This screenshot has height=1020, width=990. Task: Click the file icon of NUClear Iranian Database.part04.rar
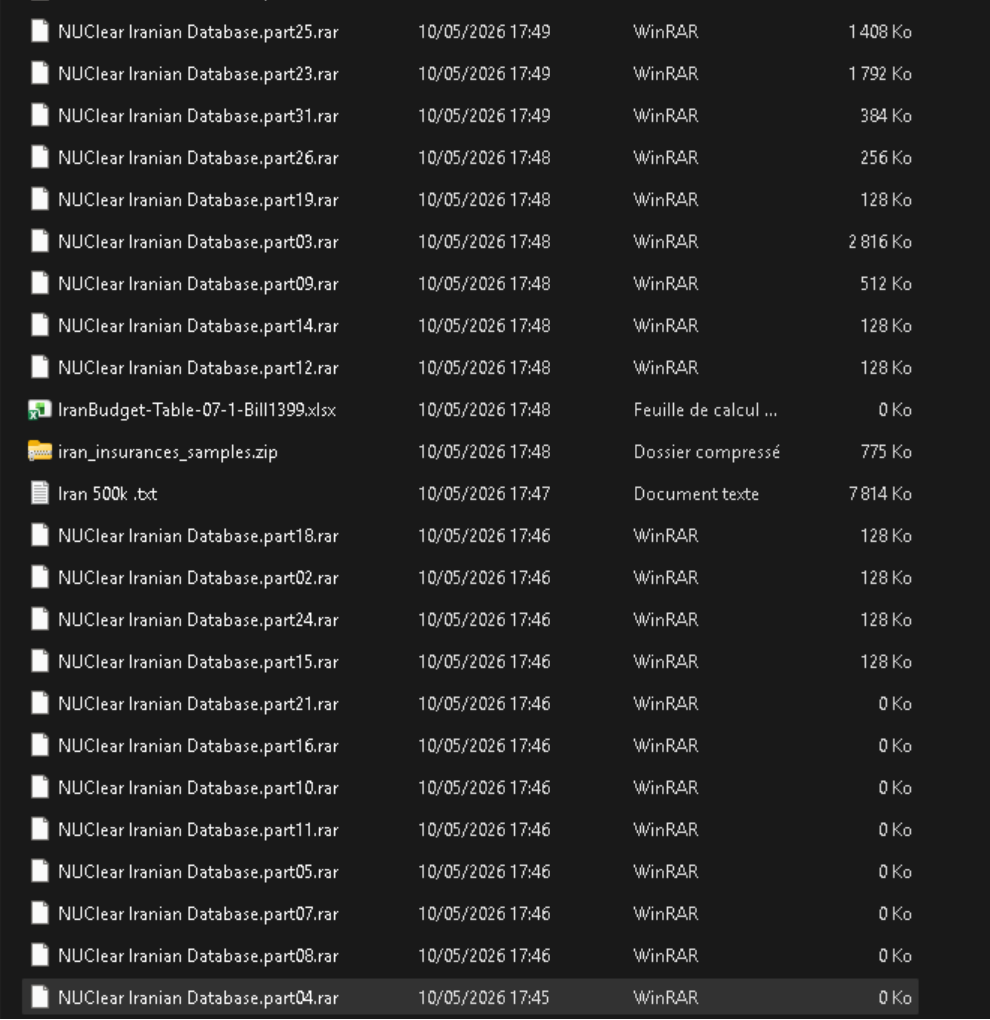click(40, 998)
